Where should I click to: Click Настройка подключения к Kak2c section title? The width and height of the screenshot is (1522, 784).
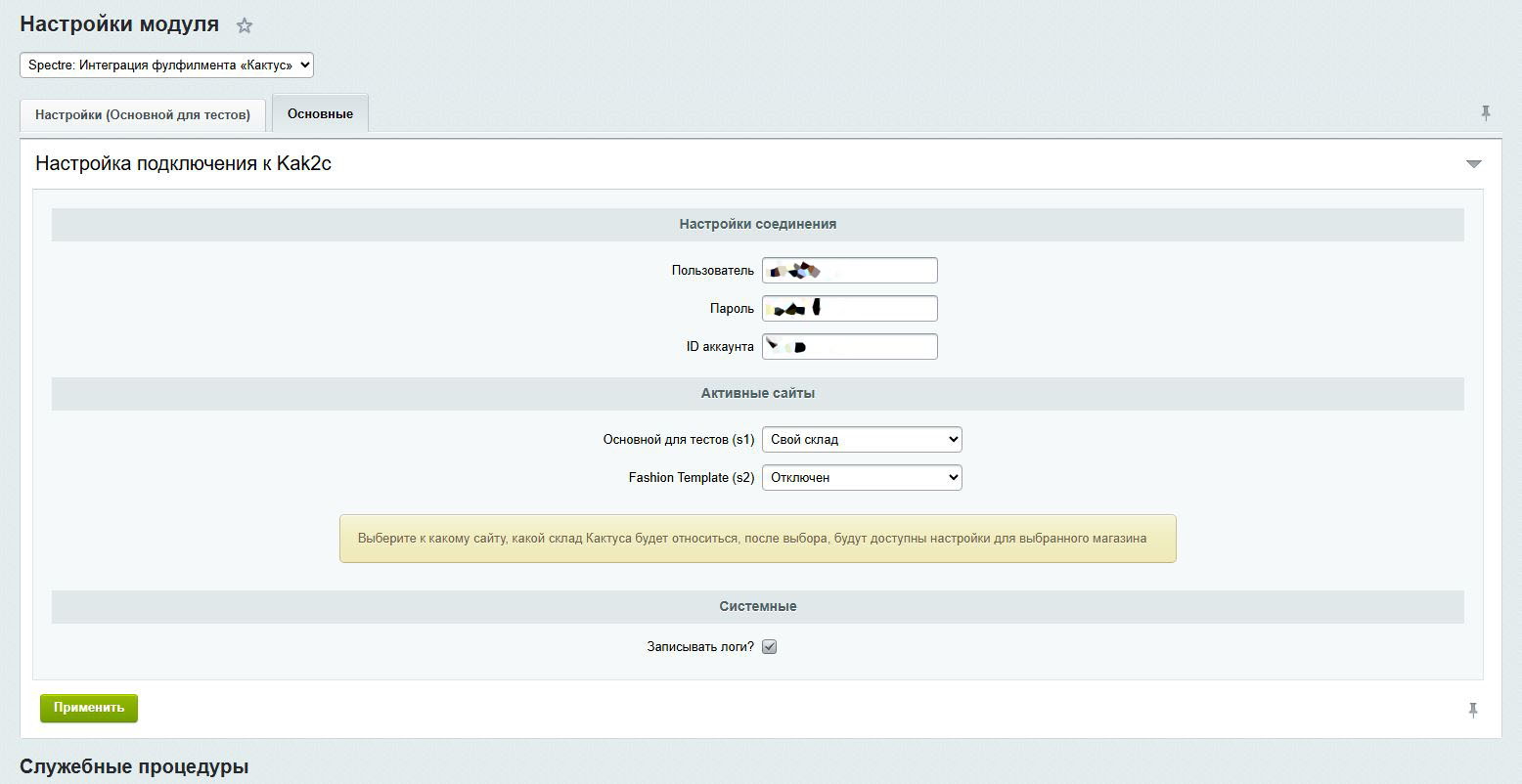183,163
